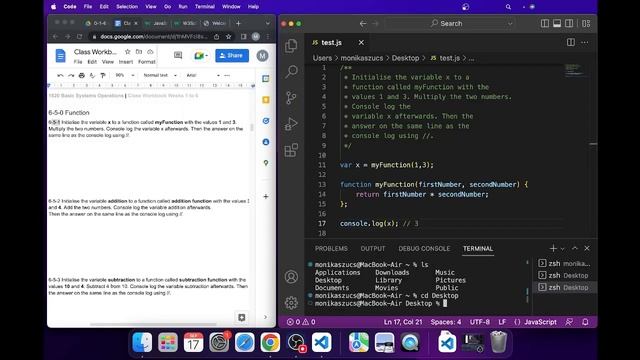Open the Format menu in Google Docs
The height and width of the screenshot is (360, 640).
pos(147,62)
